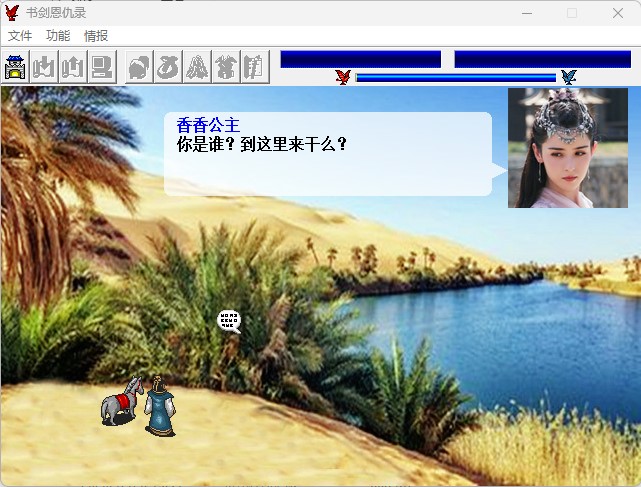Click the light blue balance gauge

pos(456,78)
